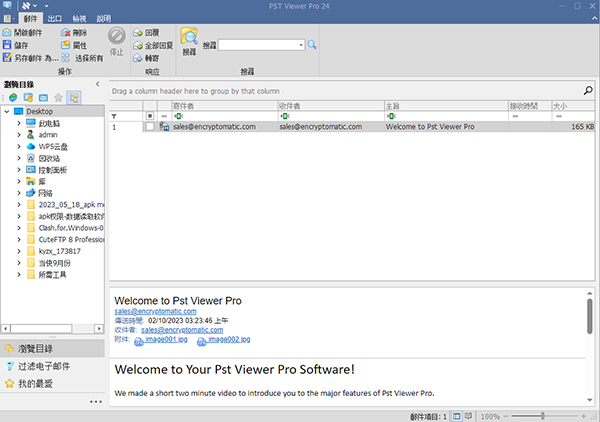Click second folder icon in browse panel toolbar
The width and height of the screenshot is (600, 422).
28,98
